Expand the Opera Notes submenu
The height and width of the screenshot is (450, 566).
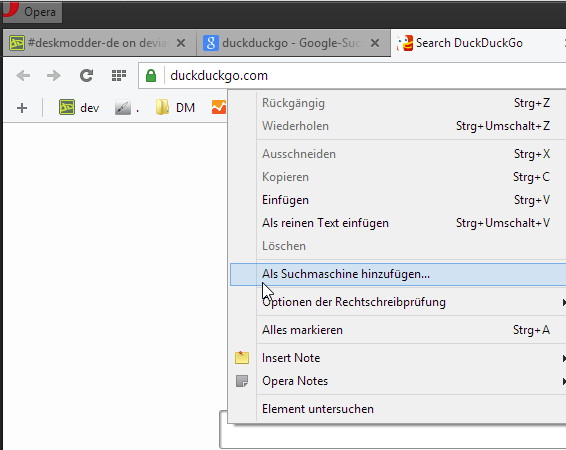click(x=398, y=381)
